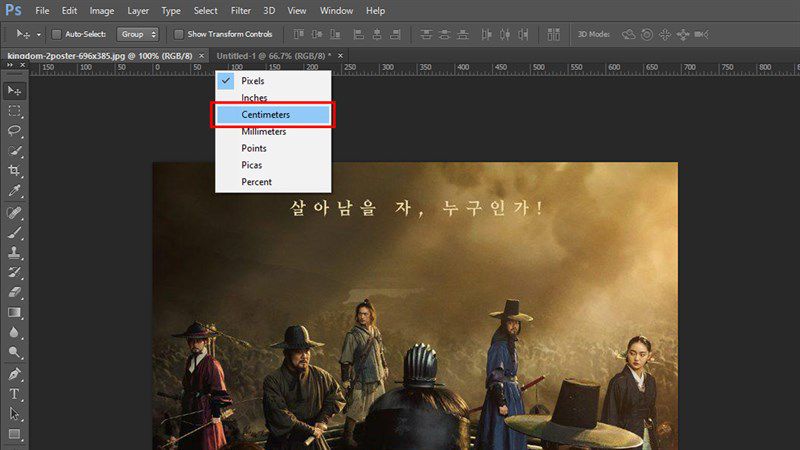This screenshot has height=450, width=800.
Task: Select the Eyedropper tool
Action: pyautogui.click(x=14, y=191)
